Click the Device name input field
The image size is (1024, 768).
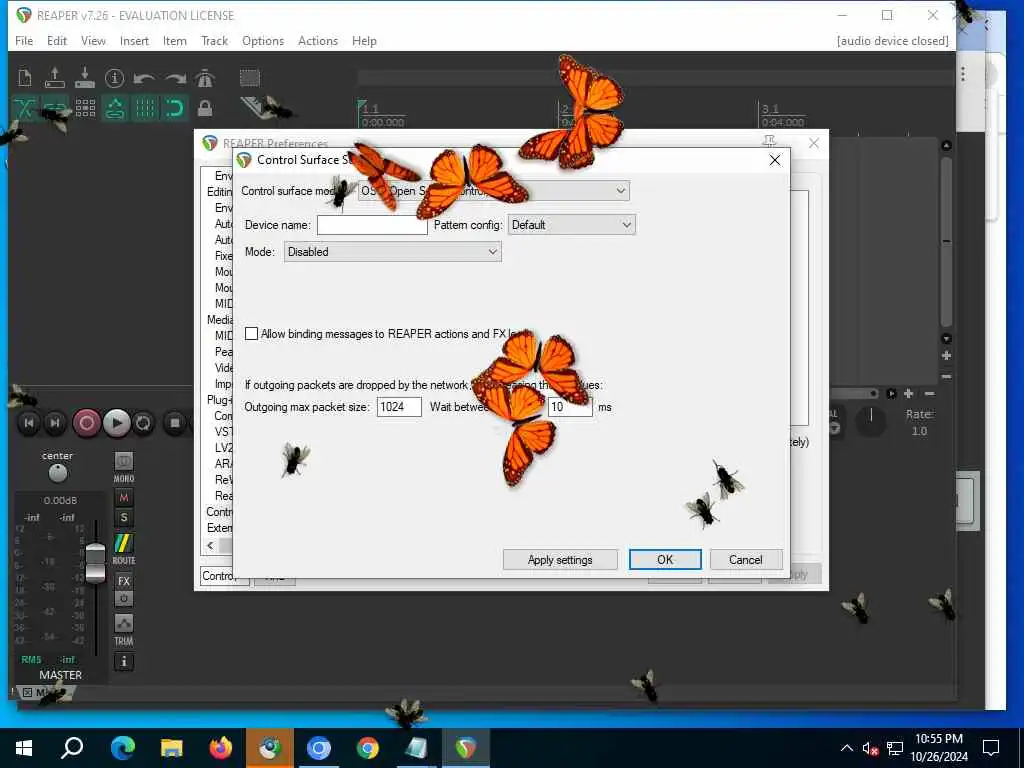(372, 225)
